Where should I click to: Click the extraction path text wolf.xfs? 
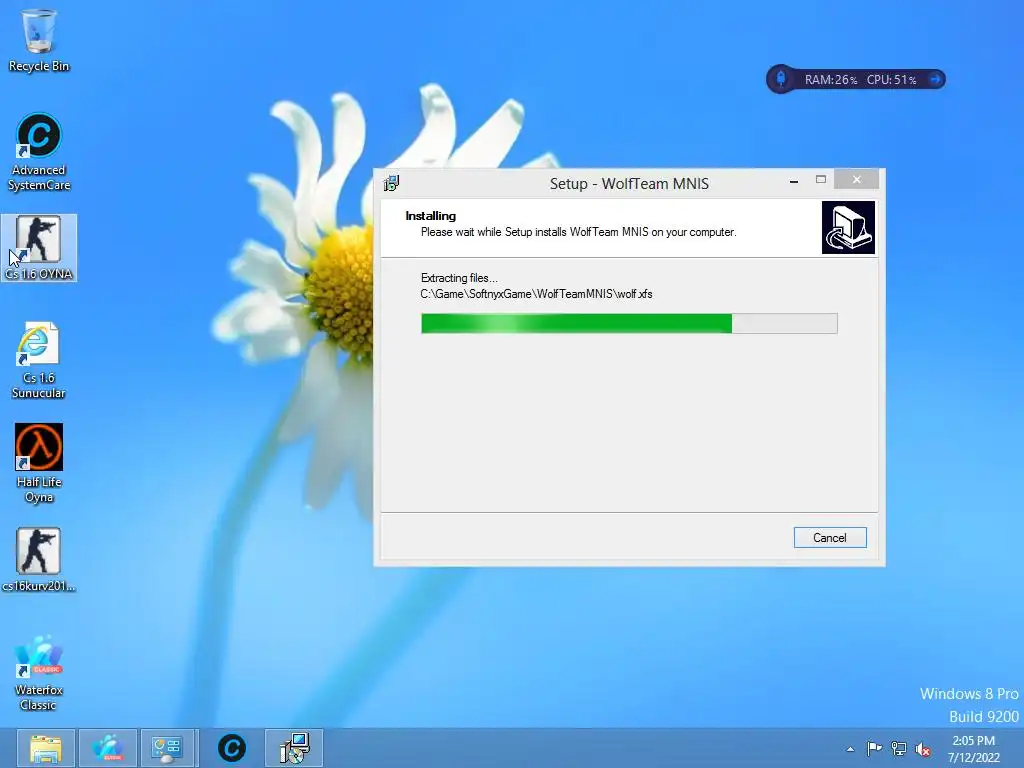[536, 294]
